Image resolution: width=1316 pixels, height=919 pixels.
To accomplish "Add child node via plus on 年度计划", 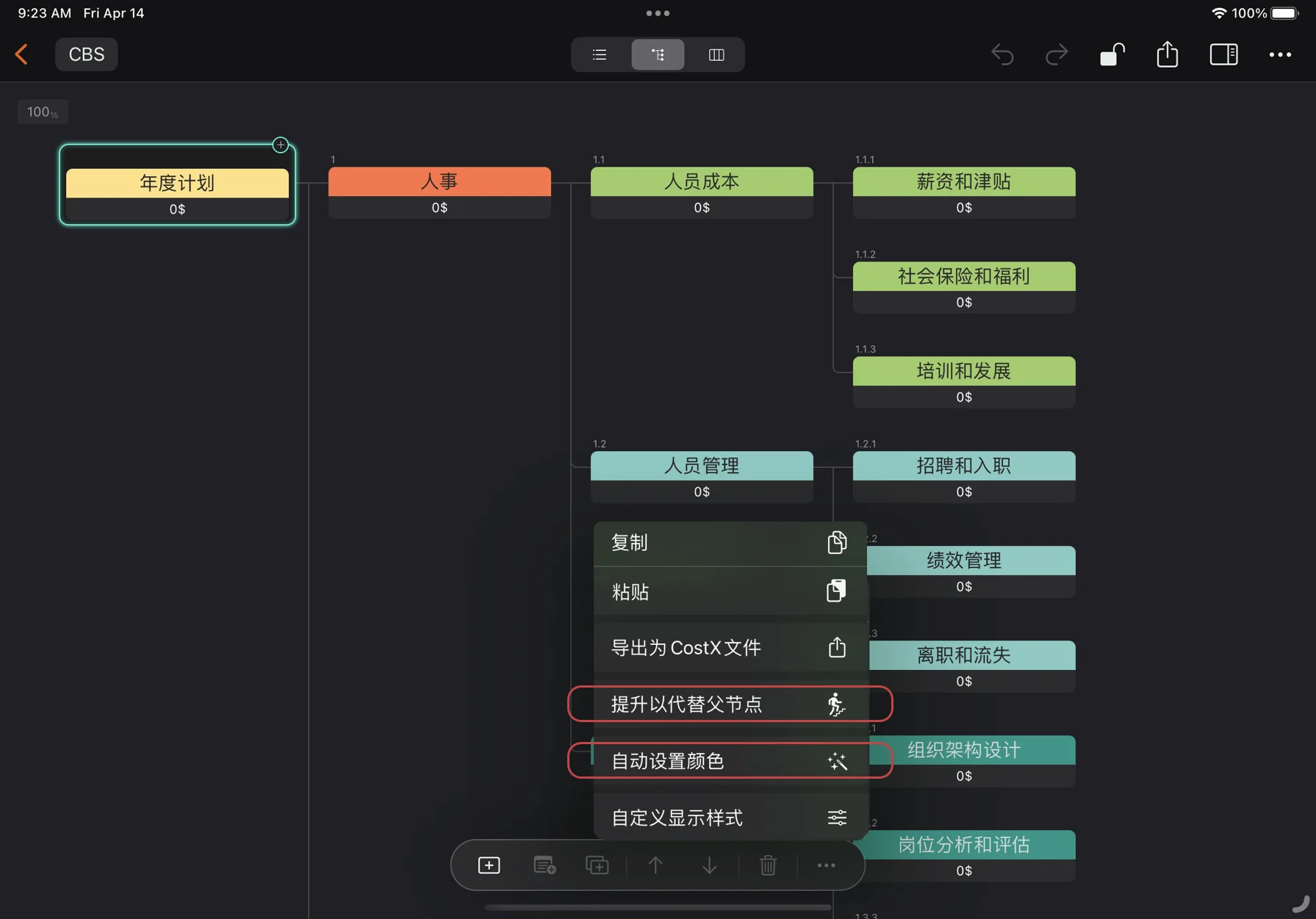I will [281, 145].
